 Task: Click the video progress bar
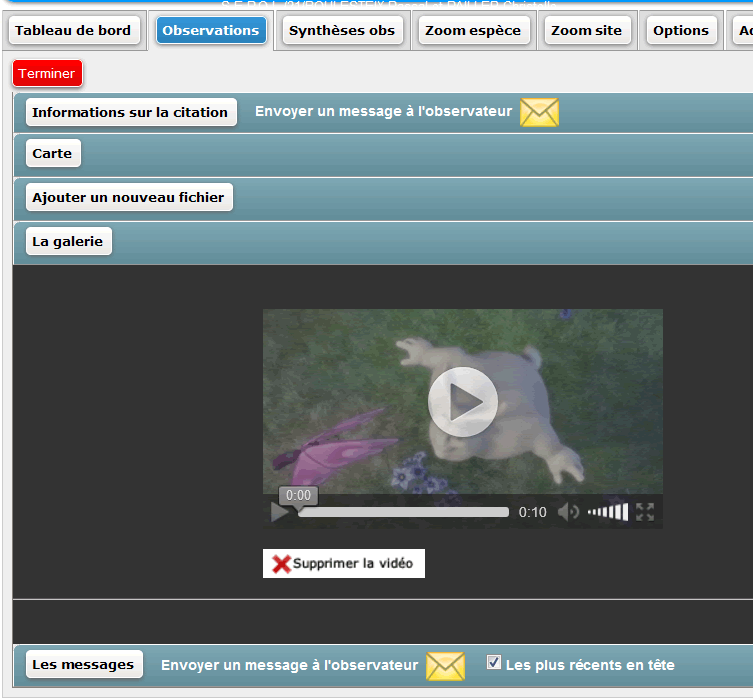[x=403, y=512]
